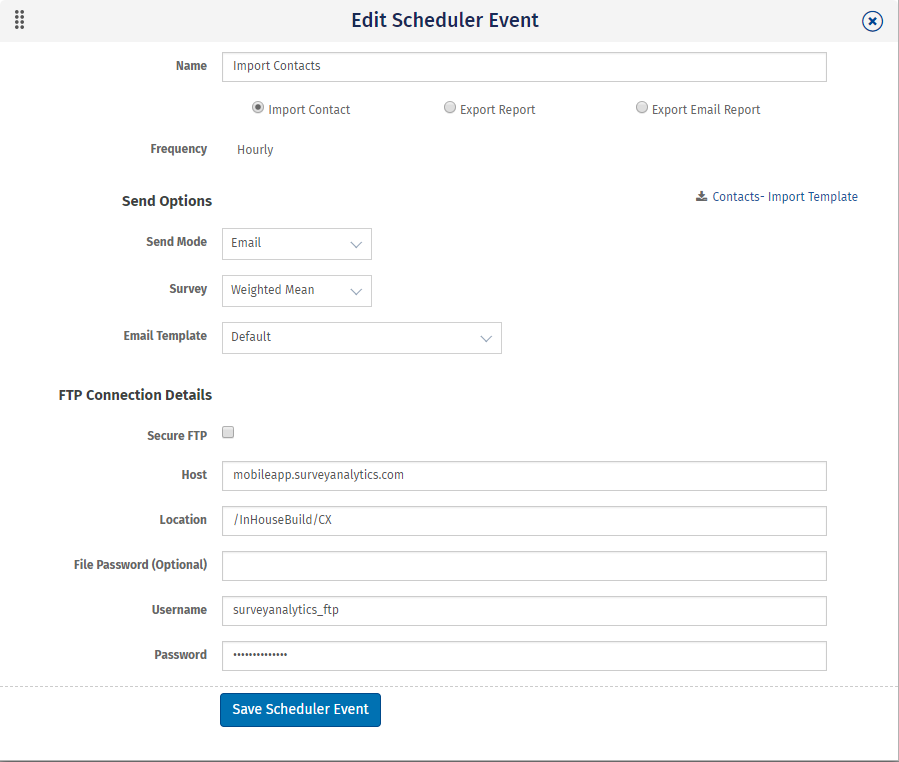Close the Edit Scheduler Event dialog
Screen dimensions: 899x762
(872, 21)
